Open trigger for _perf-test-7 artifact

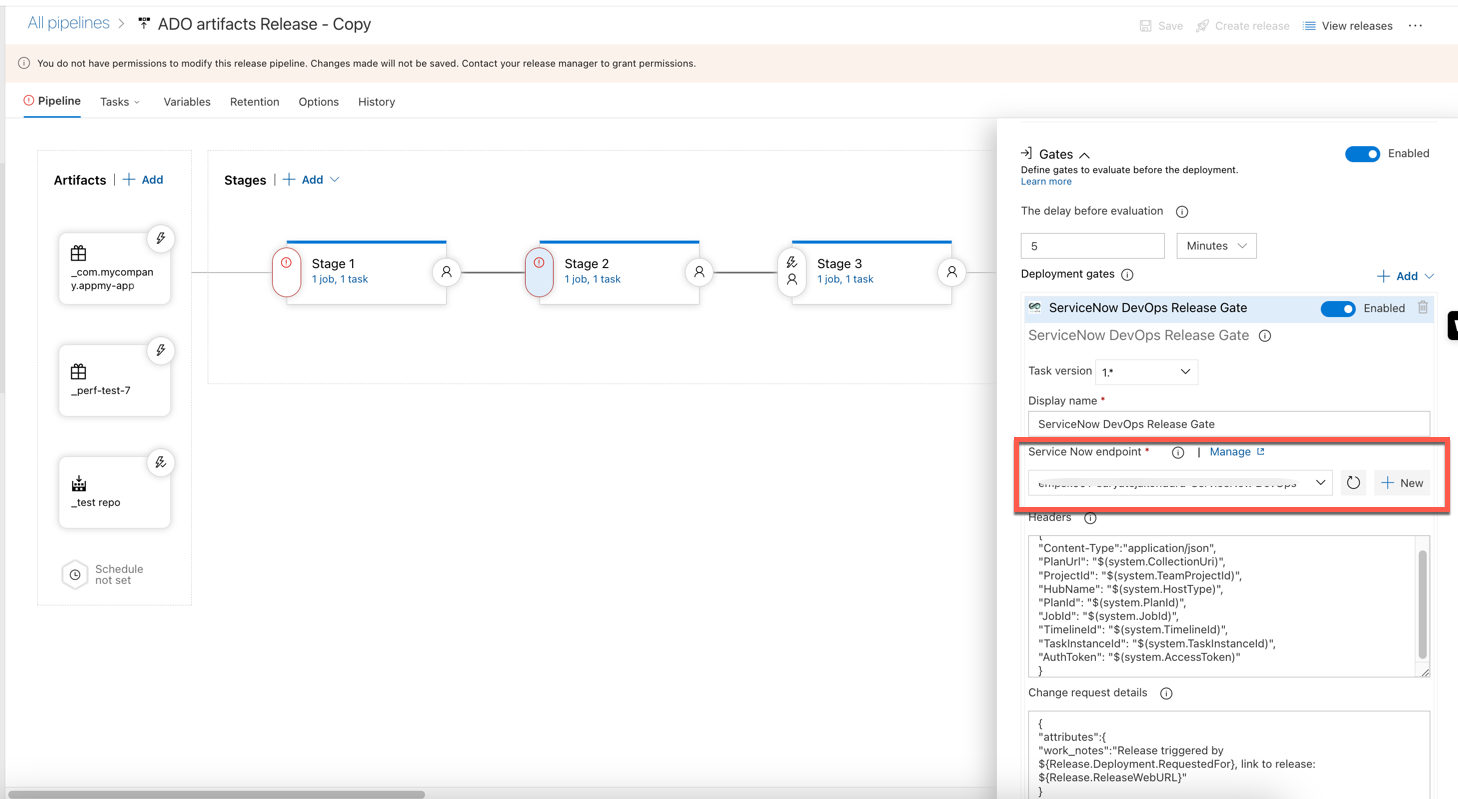pos(161,351)
